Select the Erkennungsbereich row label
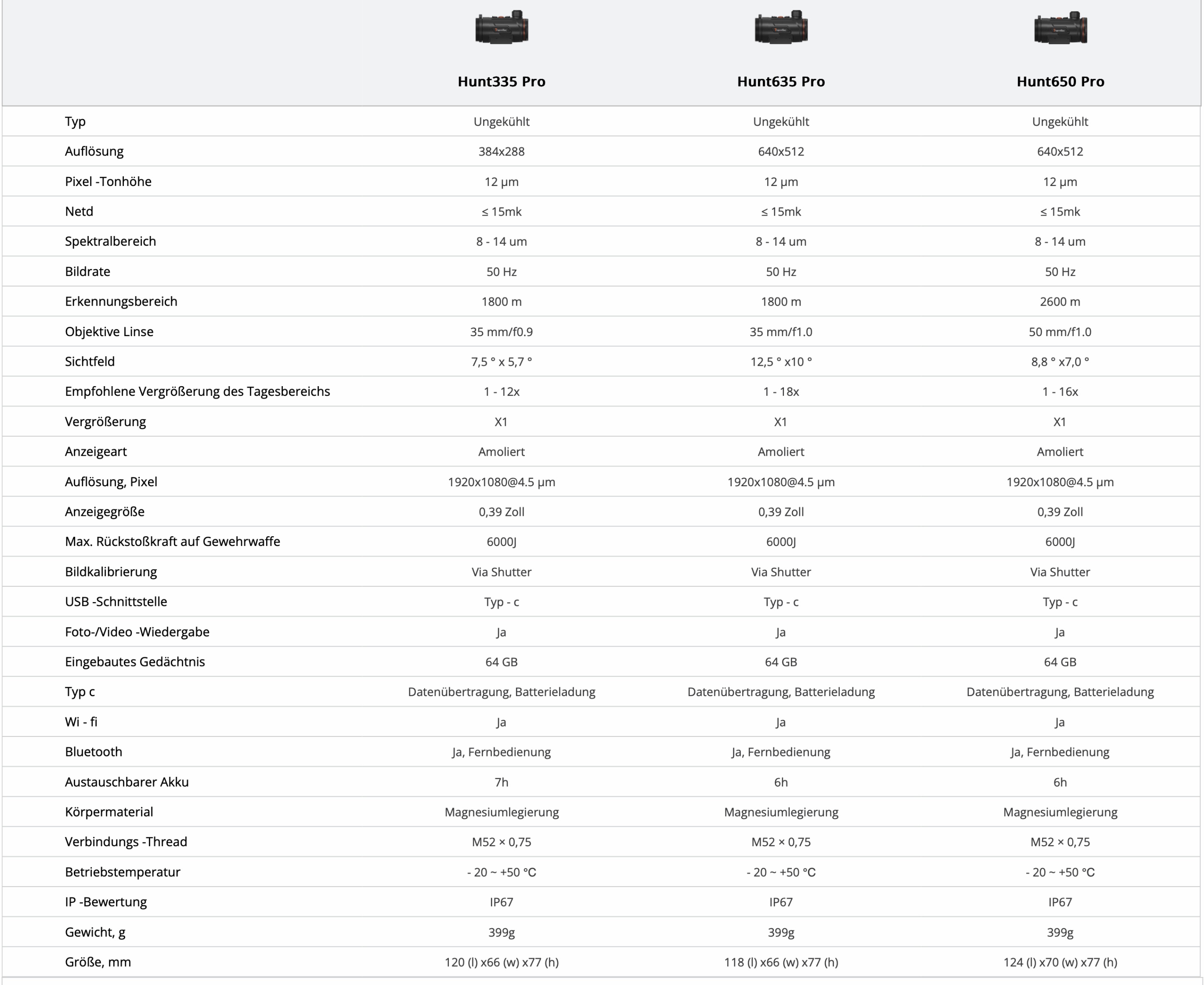Image resolution: width=1204 pixels, height=985 pixels. (x=121, y=301)
